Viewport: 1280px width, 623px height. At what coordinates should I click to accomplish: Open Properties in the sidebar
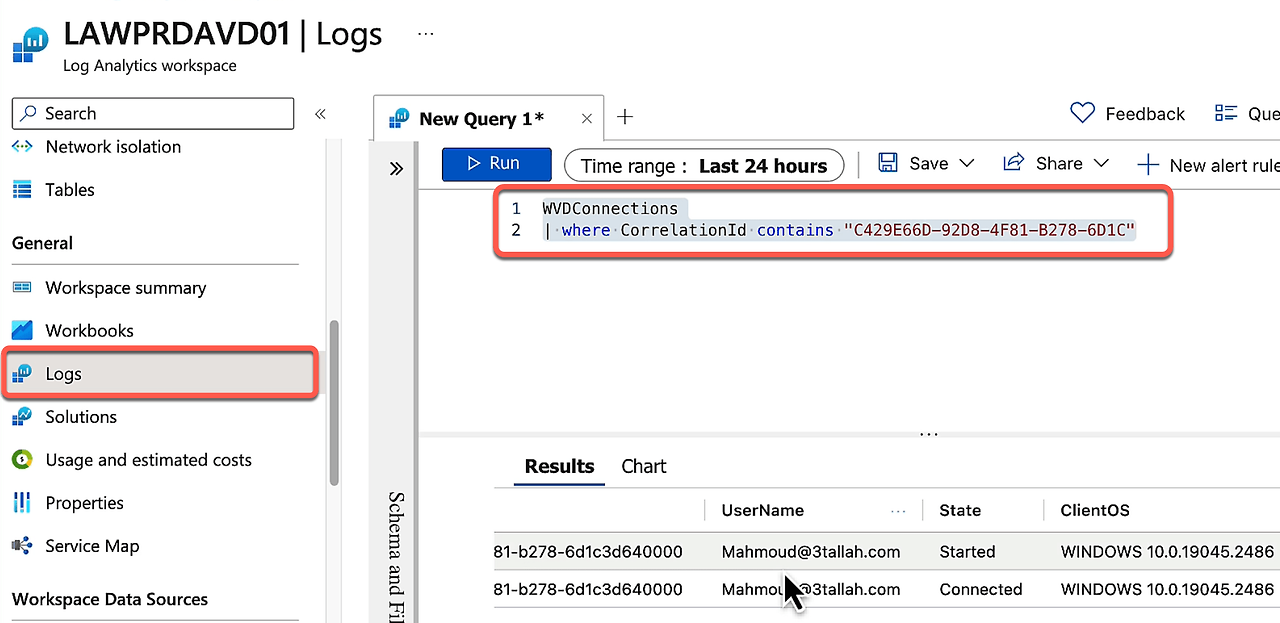click(85, 503)
